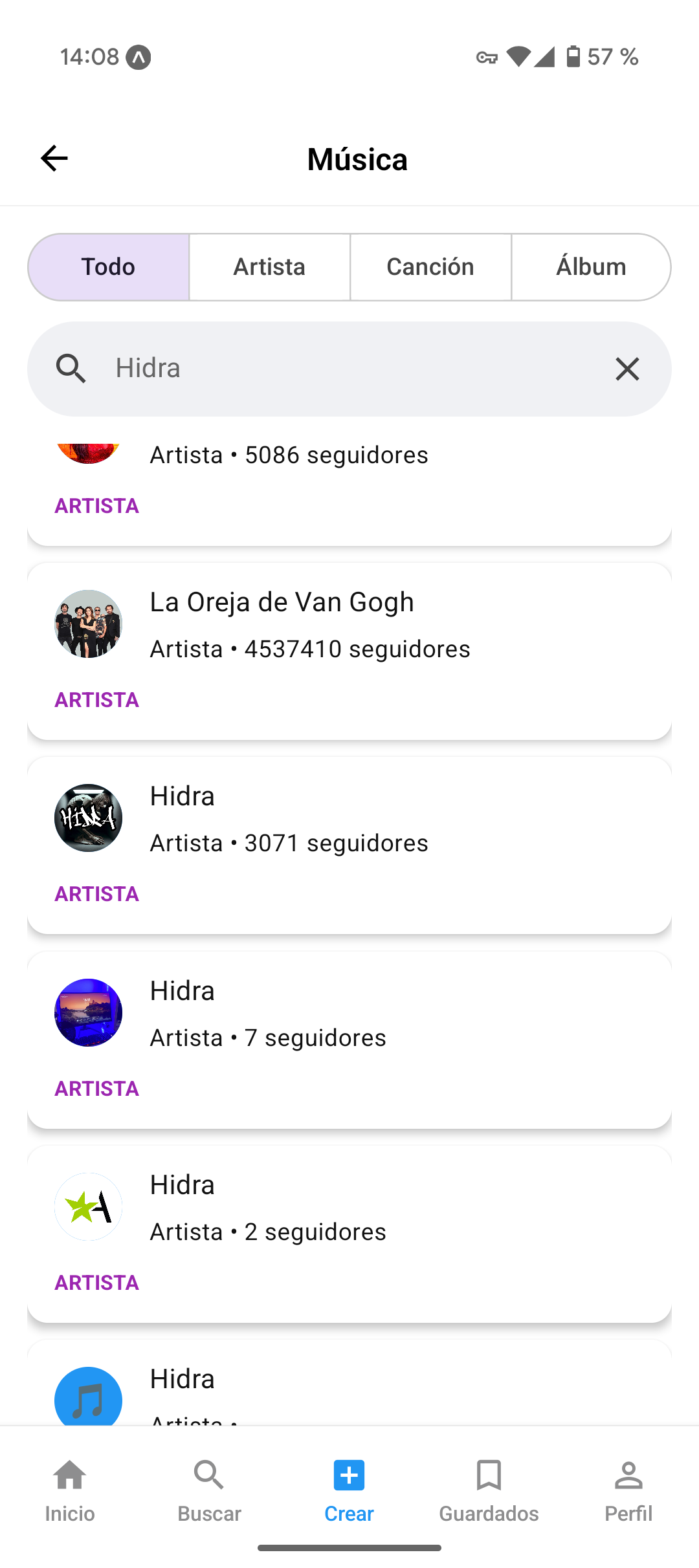The image size is (699, 1568).
Task: Select the Artista filter
Action: pos(269,267)
